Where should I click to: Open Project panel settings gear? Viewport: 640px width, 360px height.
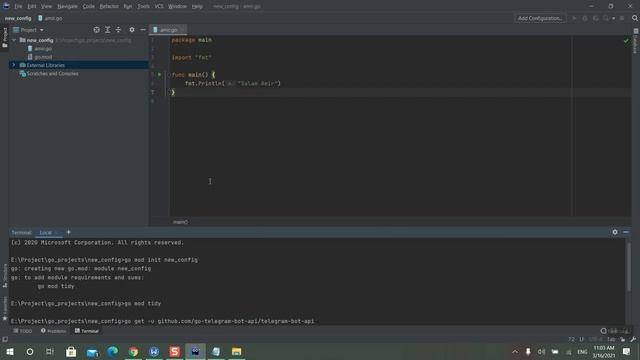(132, 30)
